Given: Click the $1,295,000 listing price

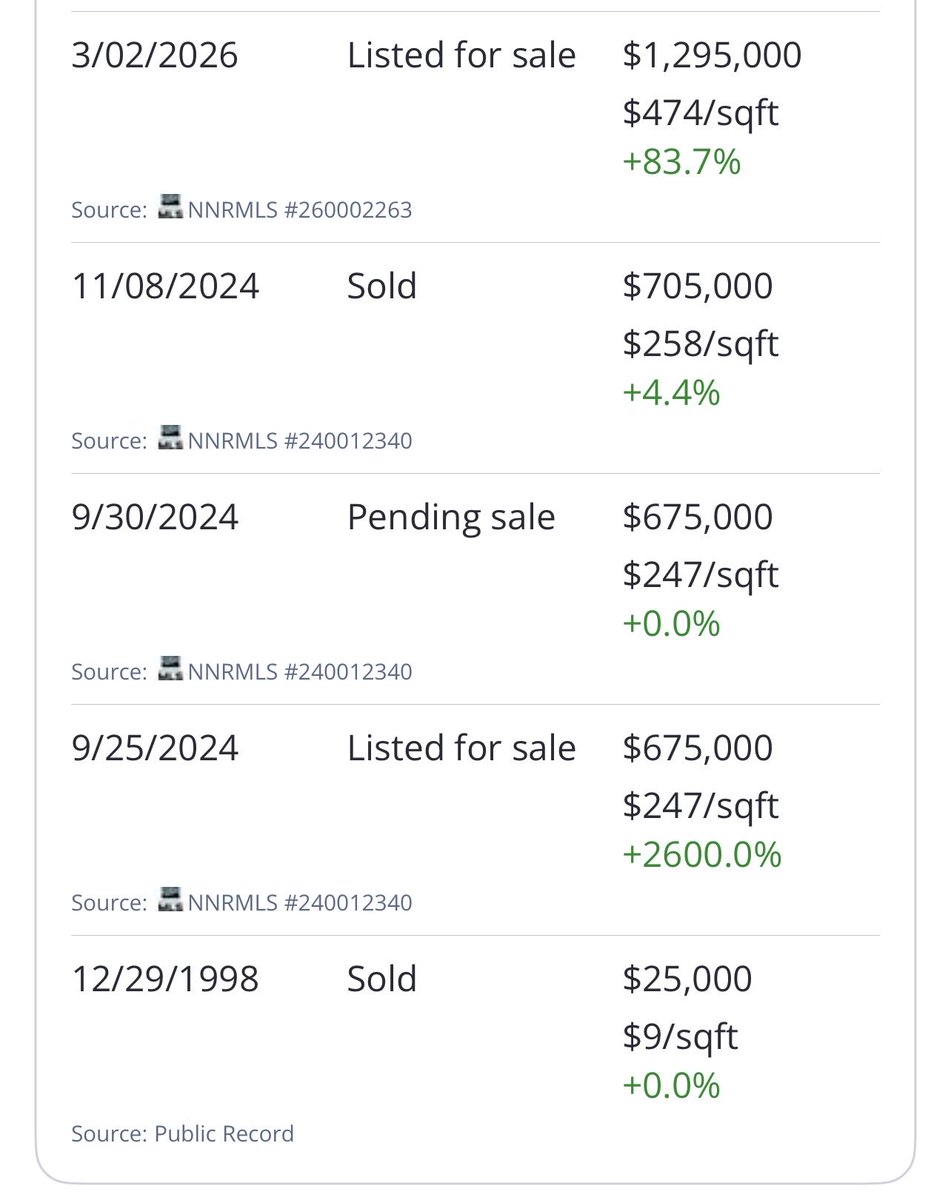Looking at the screenshot, I should (712, 55).
